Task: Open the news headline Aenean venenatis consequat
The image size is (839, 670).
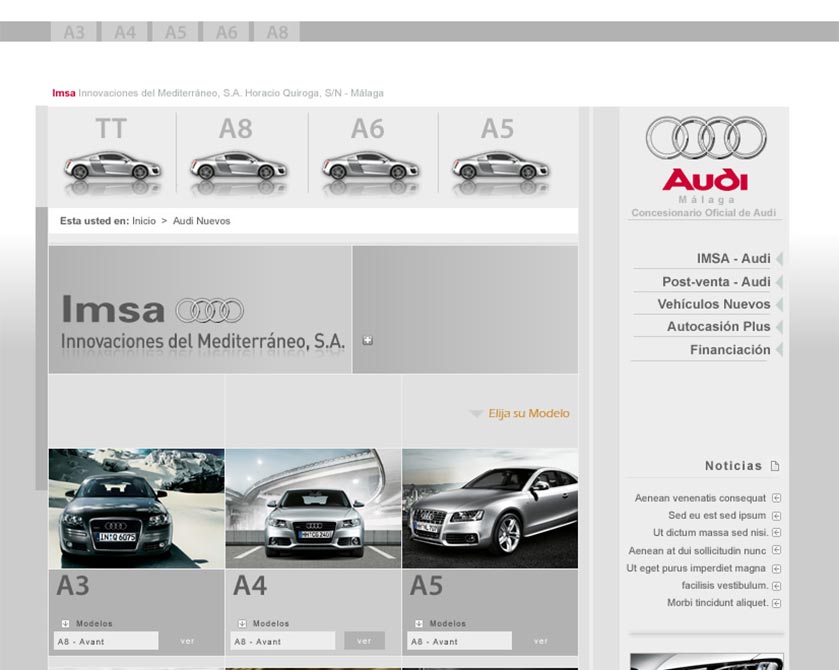Action: pos(700,498)
